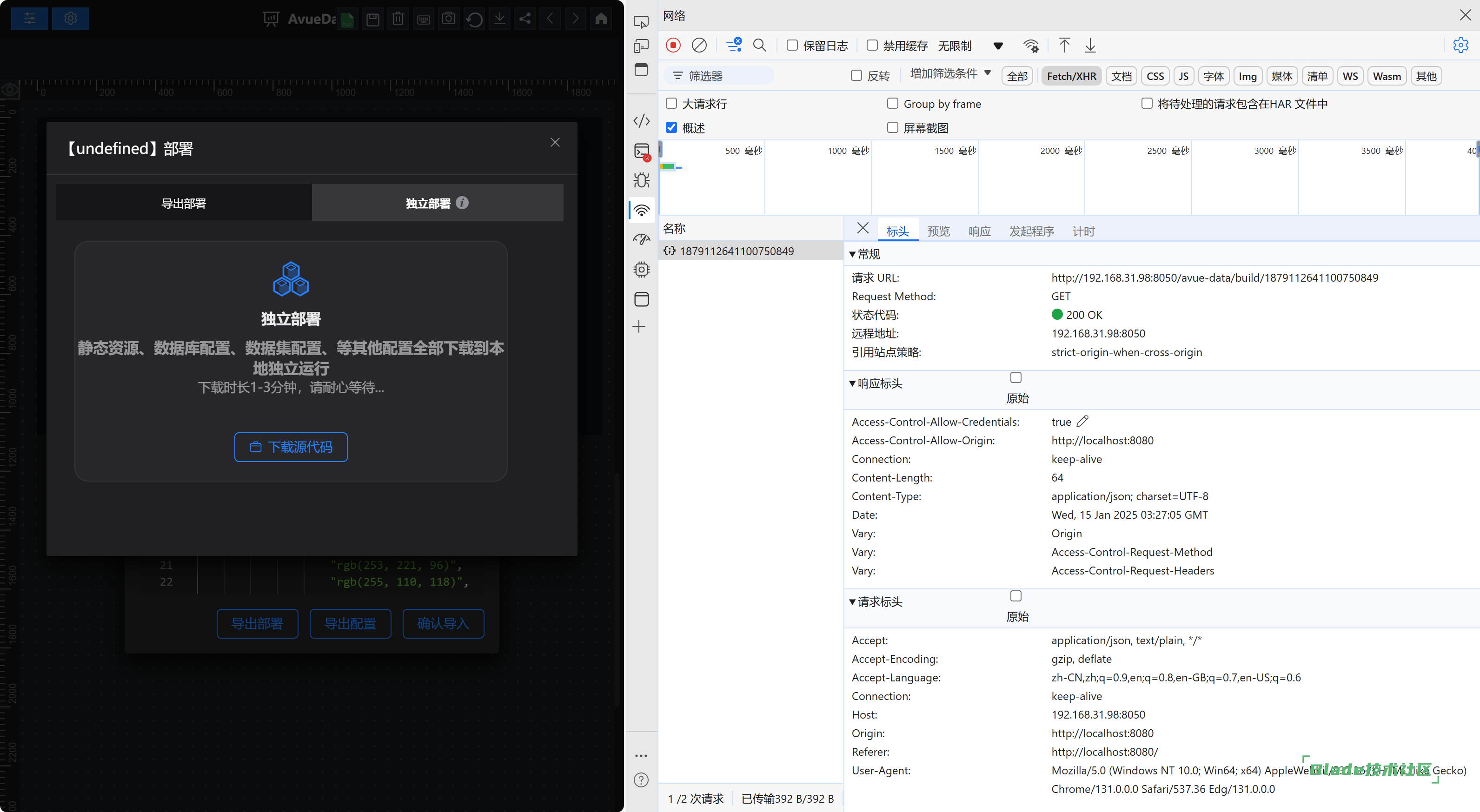The width and height of the screenshot is (1480, 812).
Task: Edit the Access-Control-Allow-Credentials header pencil icon
Action: point(1082,422)
